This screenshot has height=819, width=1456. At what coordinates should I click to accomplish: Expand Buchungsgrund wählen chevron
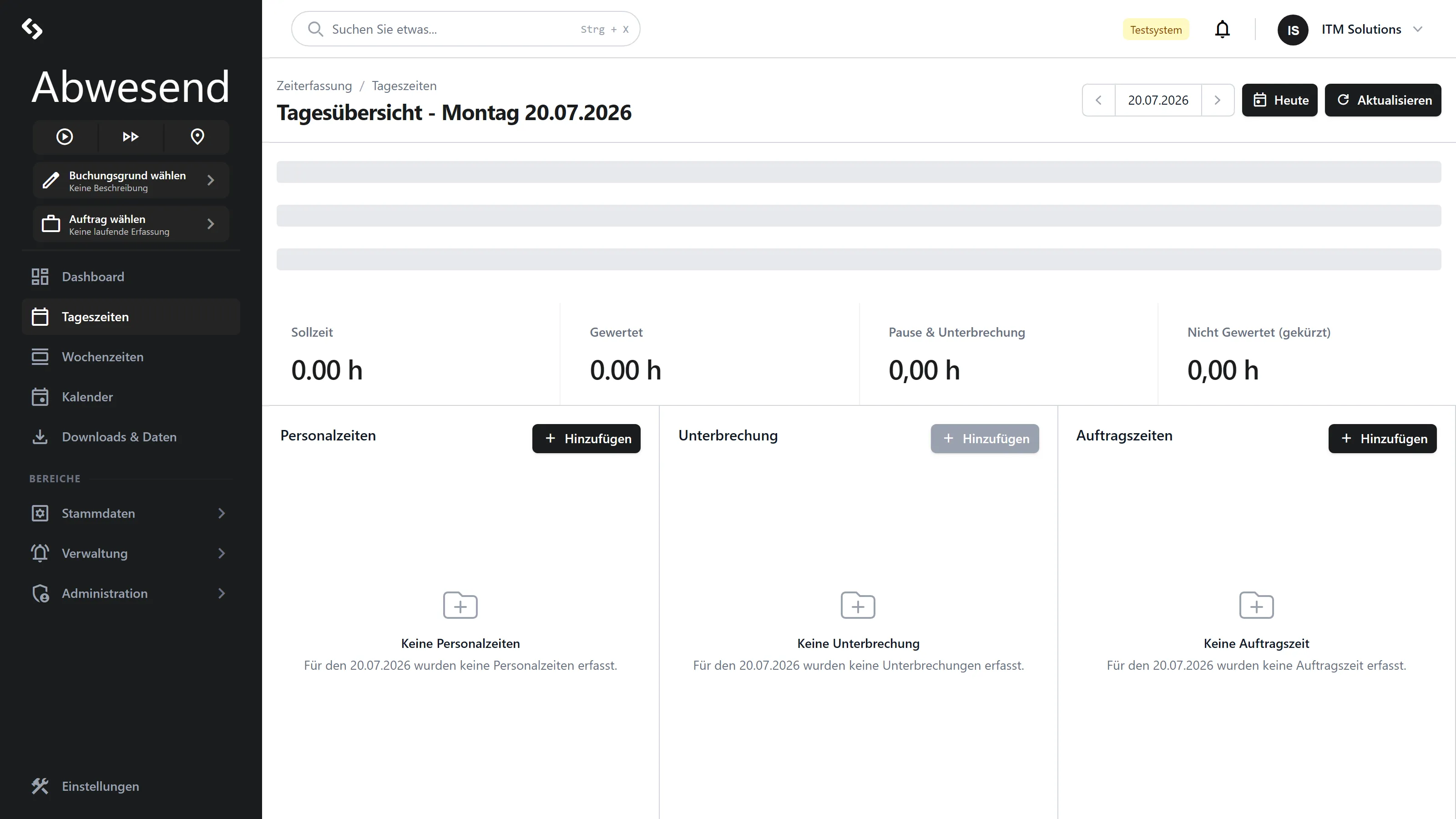coord(211,180)
